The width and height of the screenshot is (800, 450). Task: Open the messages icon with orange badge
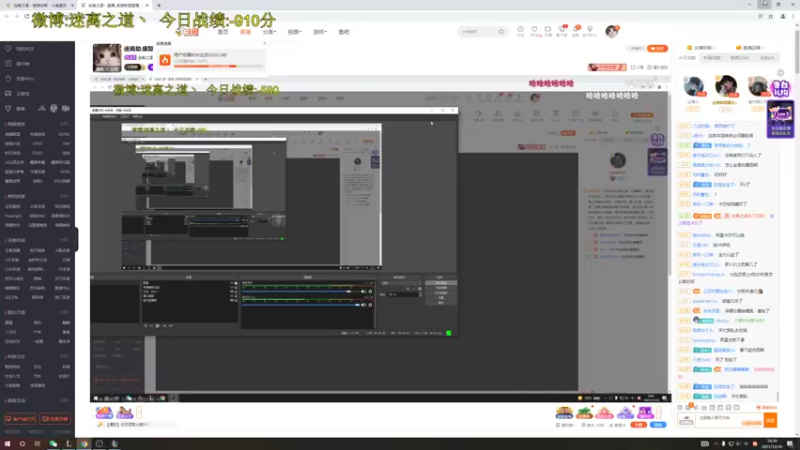pos(576,29)
